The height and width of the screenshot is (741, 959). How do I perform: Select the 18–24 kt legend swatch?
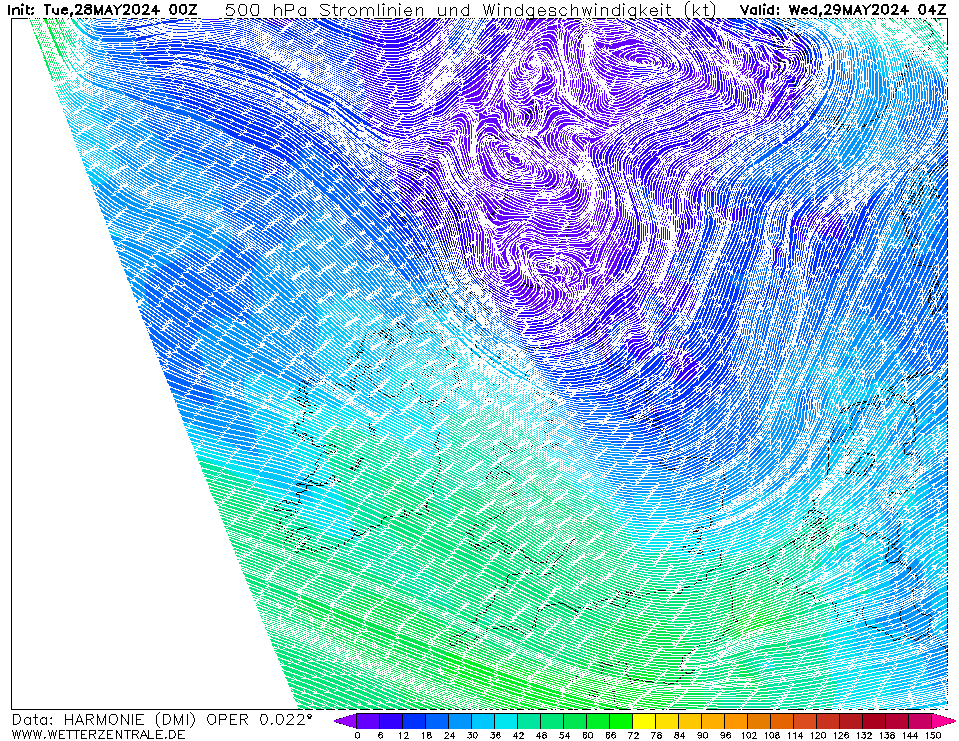tap(437, 721)
